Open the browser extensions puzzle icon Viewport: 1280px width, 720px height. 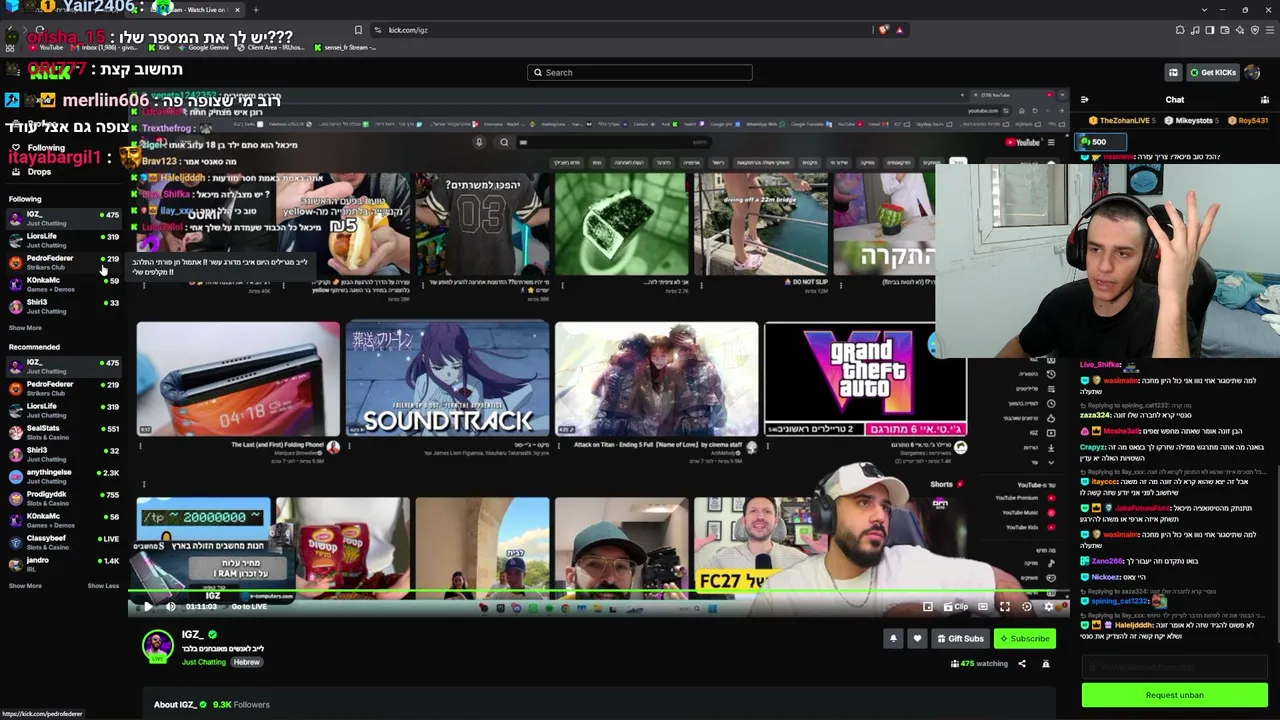point(1181,30)
